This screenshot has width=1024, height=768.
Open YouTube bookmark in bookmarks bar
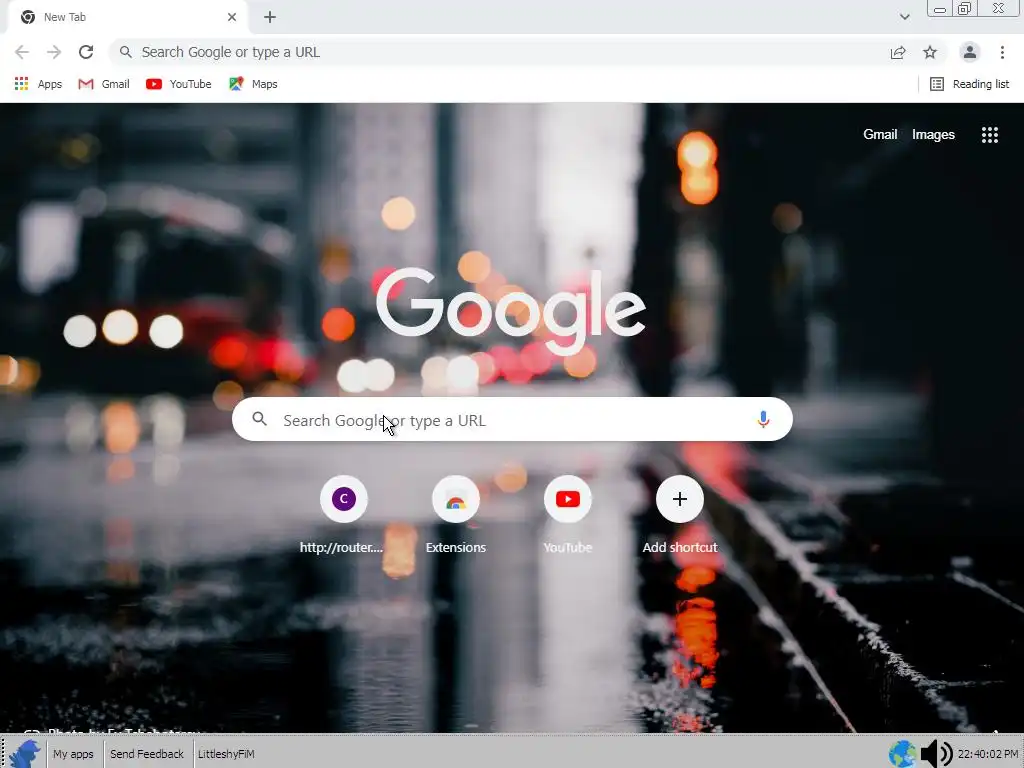coord(178,84)
